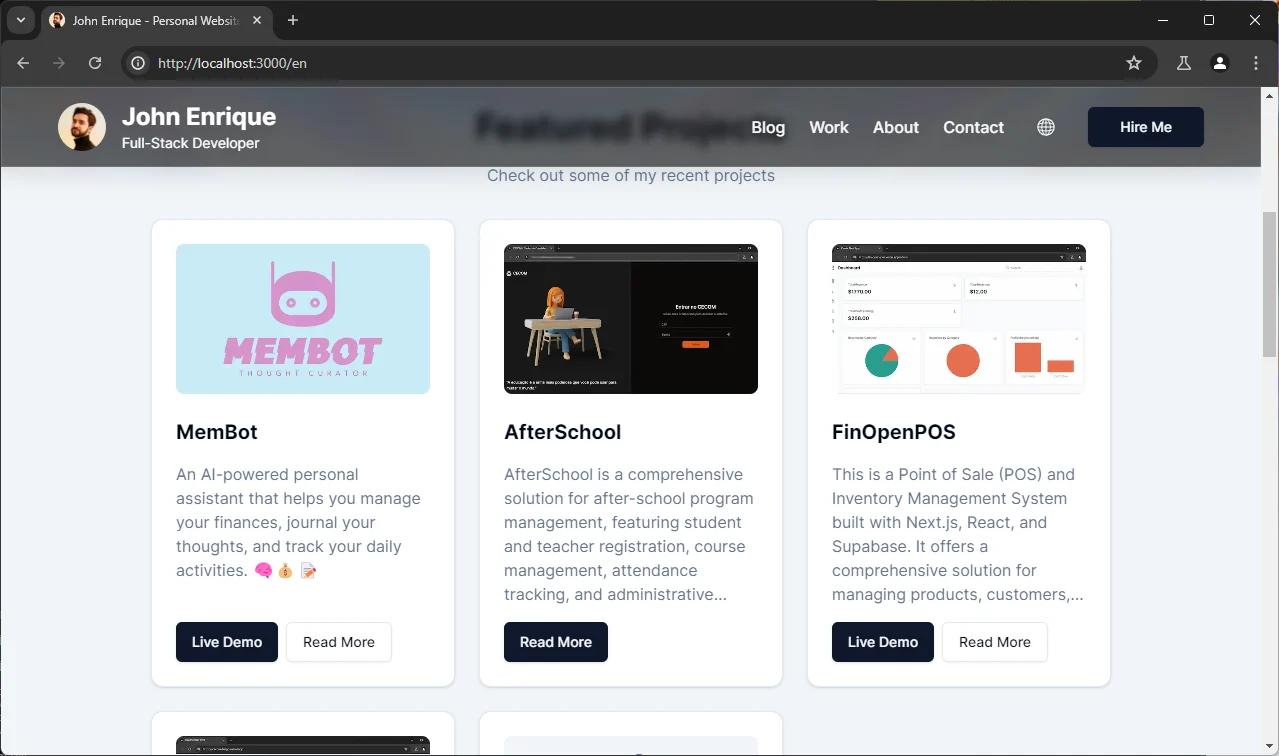Screen dimensions: 1279x756
Task: Click the language globe icon
Action: pos(1046,127)
